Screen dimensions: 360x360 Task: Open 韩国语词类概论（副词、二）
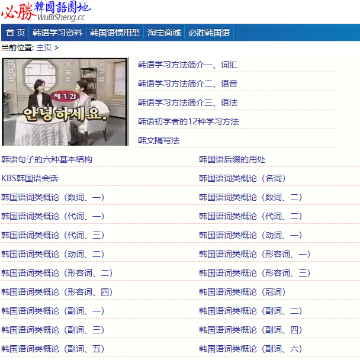[x=251, y=312]
